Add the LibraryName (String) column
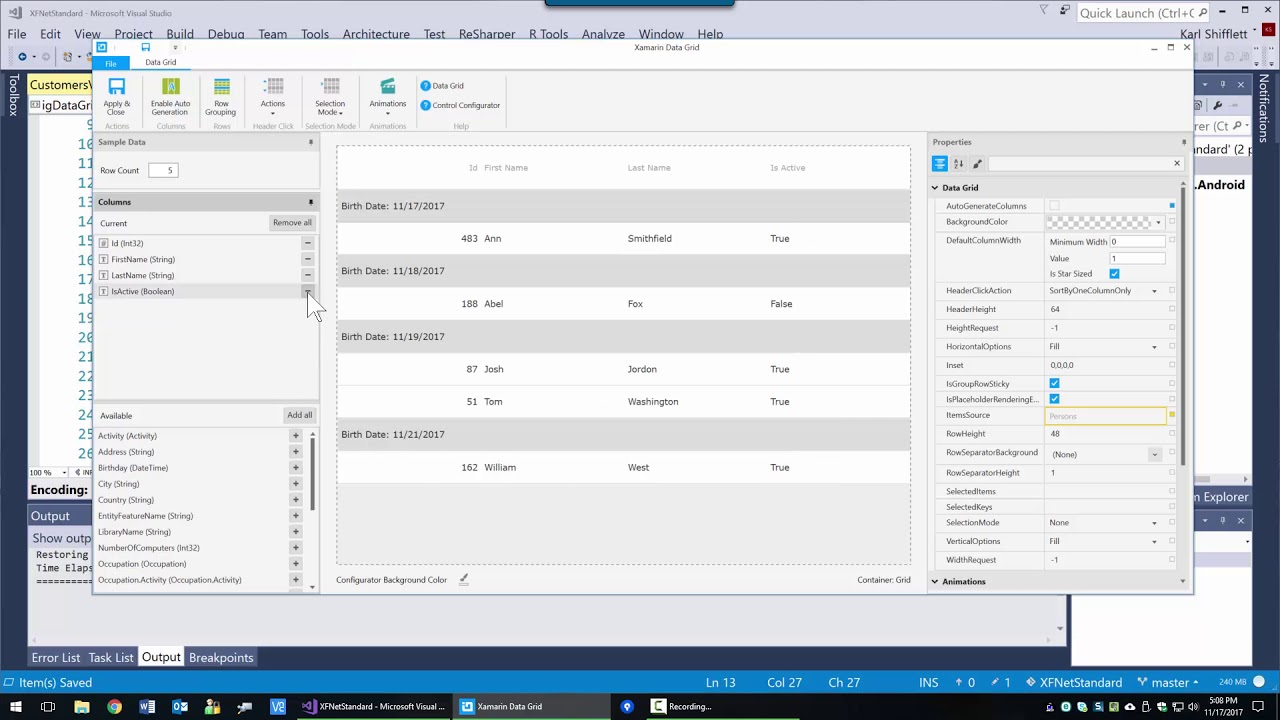This screenshot has height=720, width=1280. click(295, 532)
